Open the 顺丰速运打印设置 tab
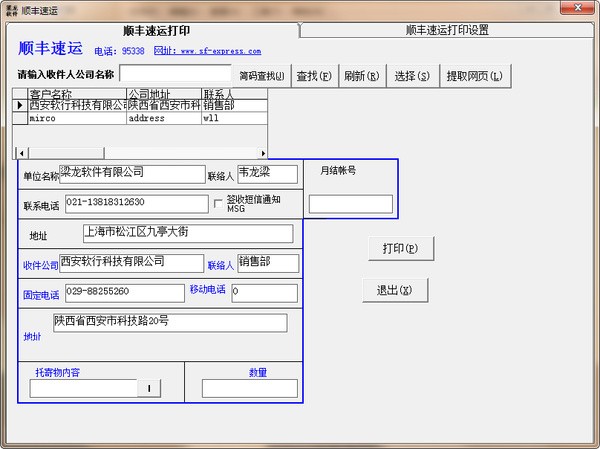The height and width of the screenshot is (449, 600). point(447,30)
